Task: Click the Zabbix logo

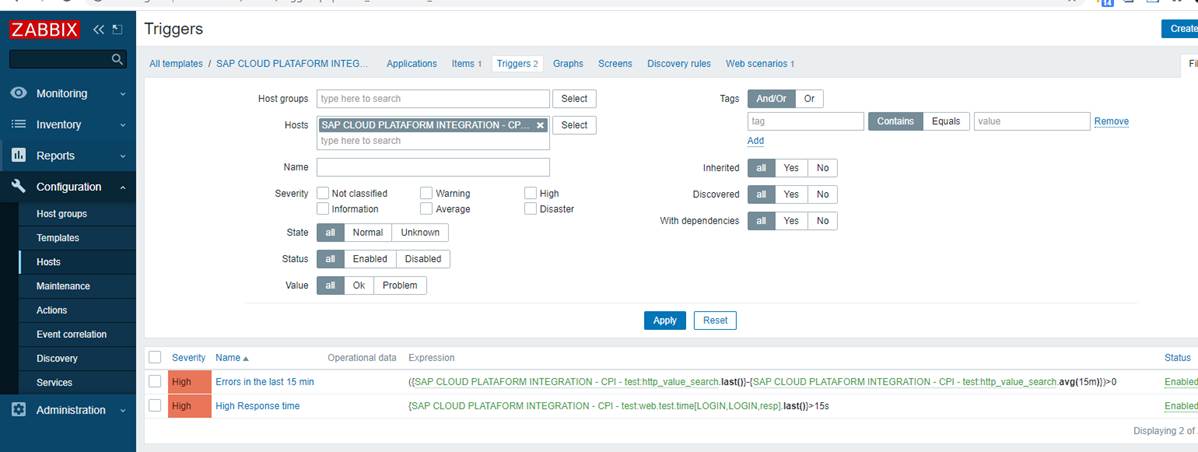Action: pos(44,30)
